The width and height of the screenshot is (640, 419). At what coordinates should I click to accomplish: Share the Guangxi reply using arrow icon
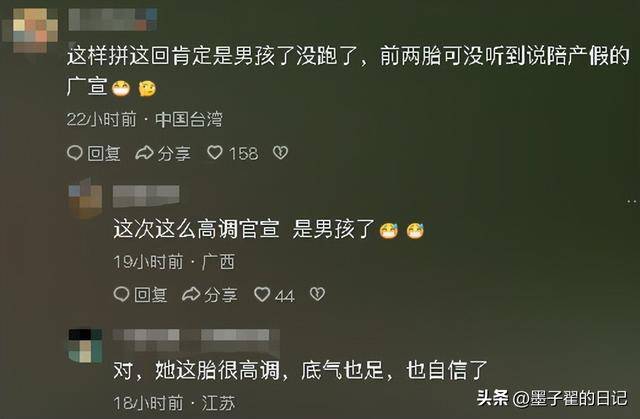click(x=191, y=294)
